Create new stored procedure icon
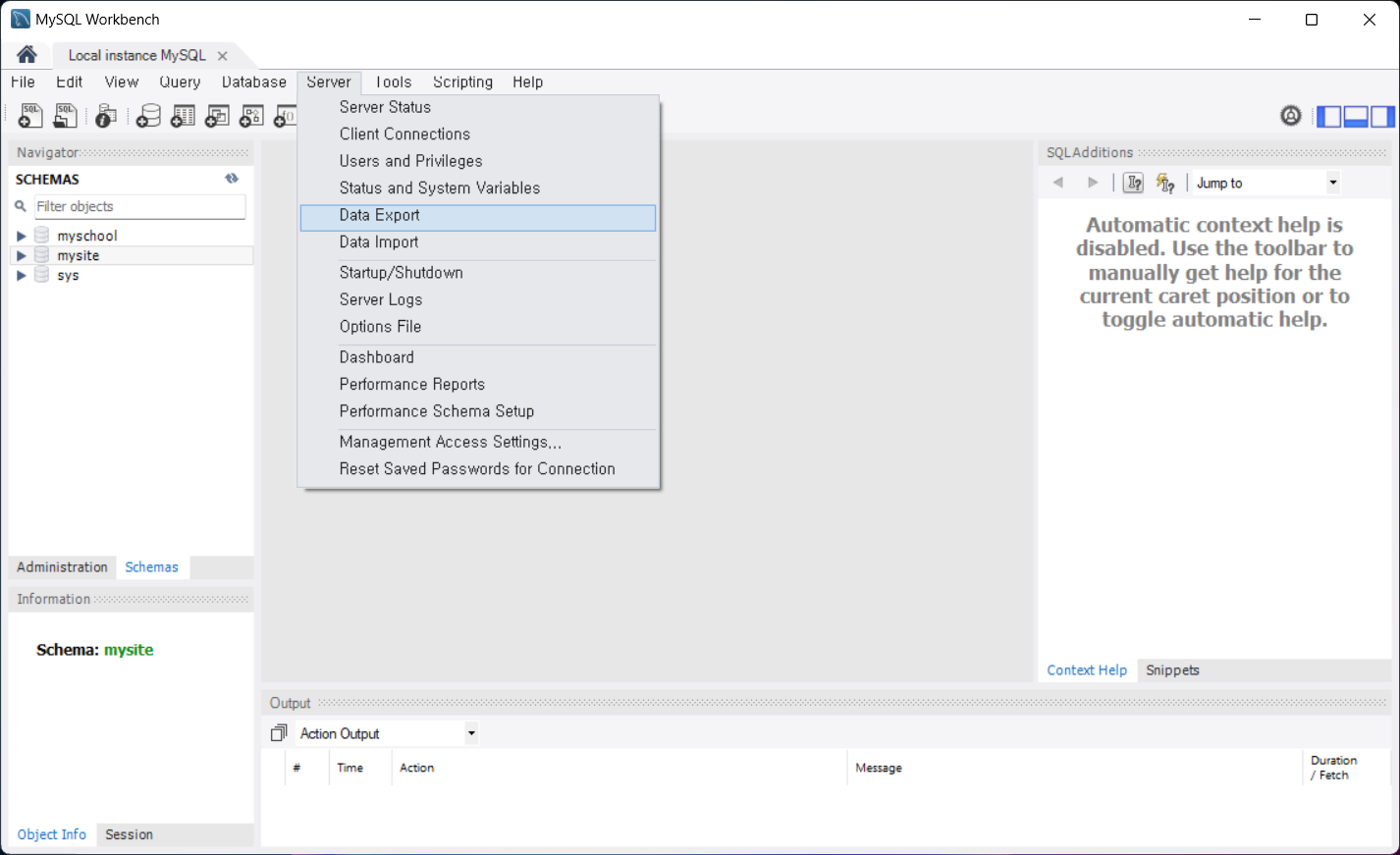 (251, 116)
